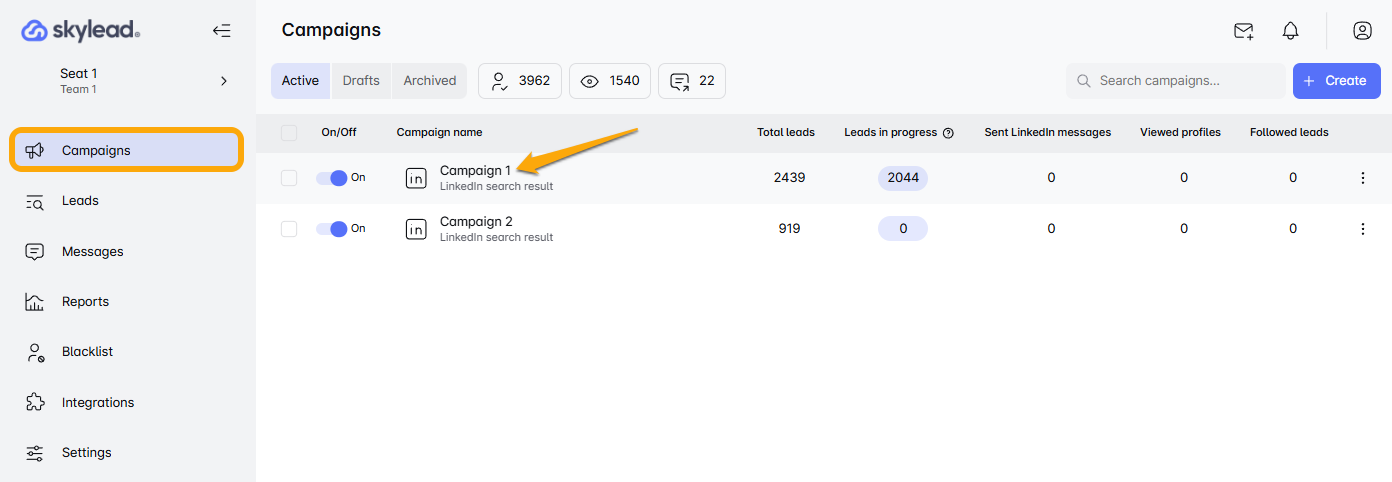Screen dimensions: 1392x482
Task: Open the Reports chart icon in sidebar
Action: pyautogui.click(x=35, y=302)
